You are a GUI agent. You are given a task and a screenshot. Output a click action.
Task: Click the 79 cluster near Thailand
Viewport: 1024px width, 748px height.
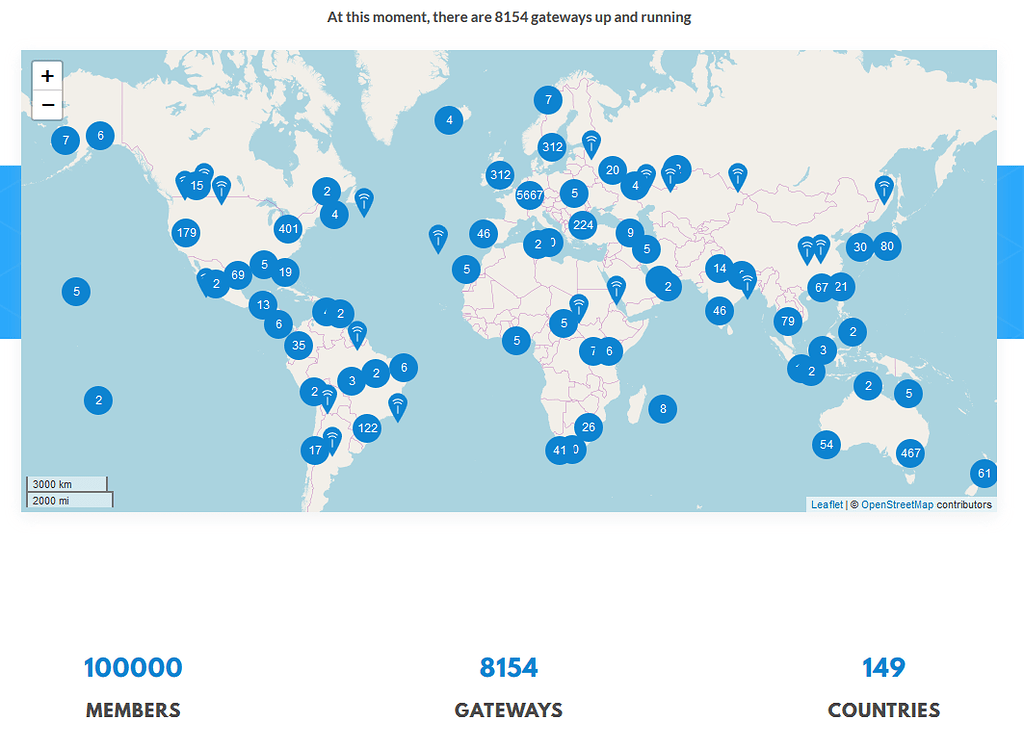(787, 321)
